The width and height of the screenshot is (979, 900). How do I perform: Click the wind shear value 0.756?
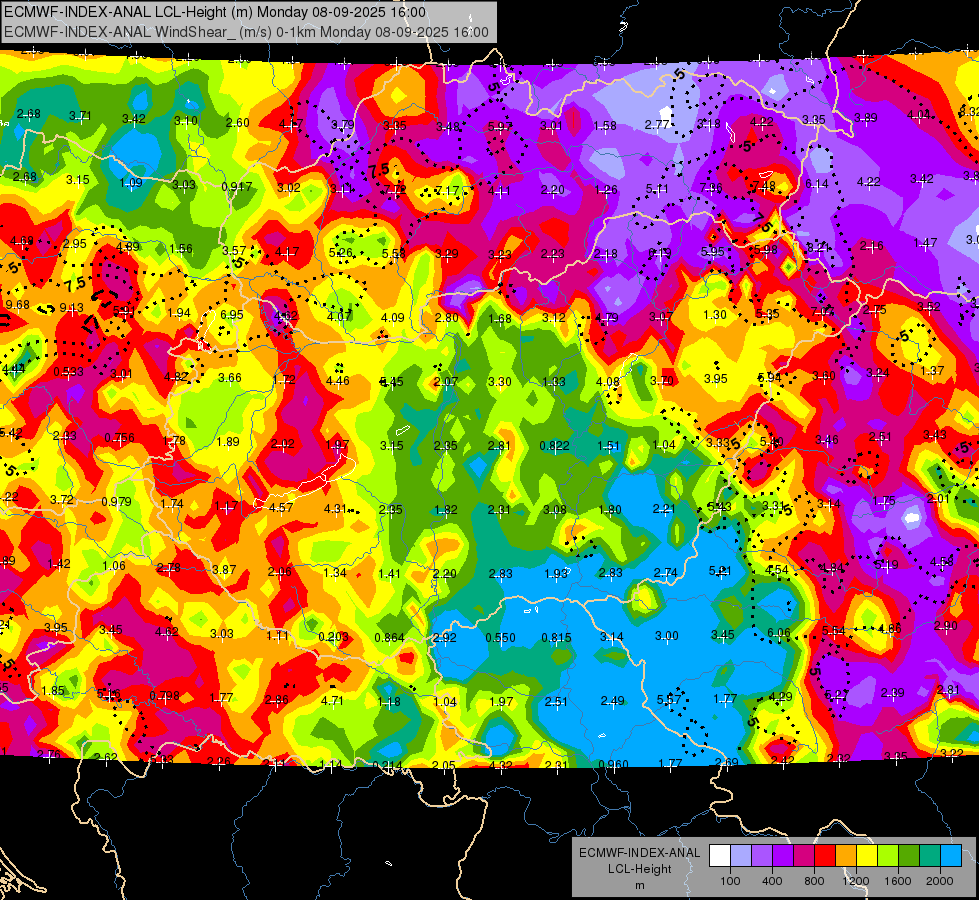119,437
